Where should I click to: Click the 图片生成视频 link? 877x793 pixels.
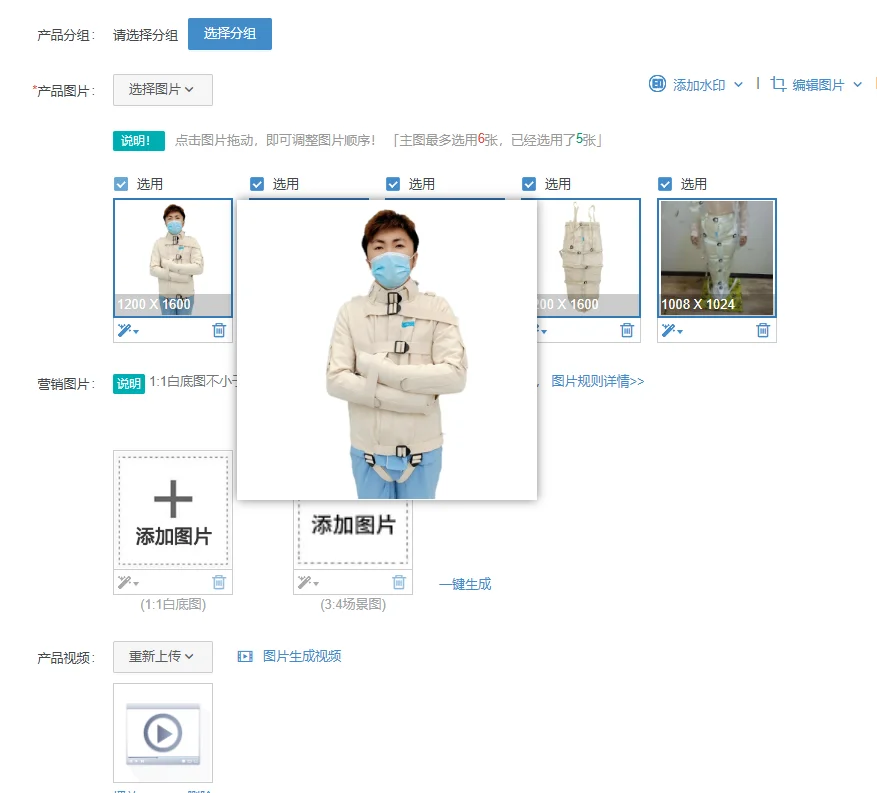(x=302, y=656)
